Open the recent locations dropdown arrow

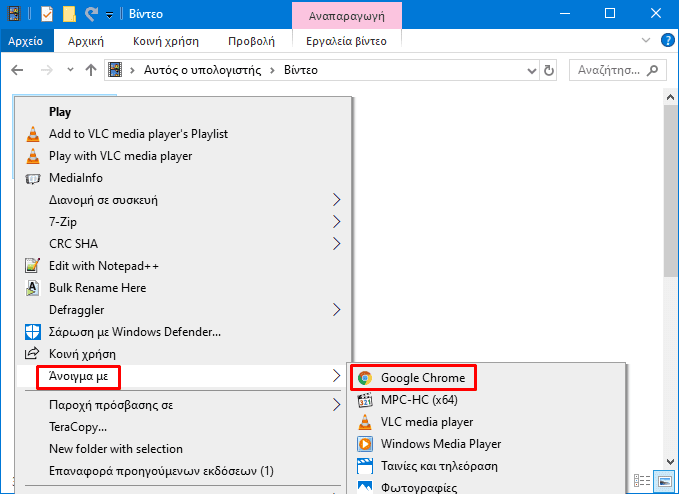pos(69,70)
